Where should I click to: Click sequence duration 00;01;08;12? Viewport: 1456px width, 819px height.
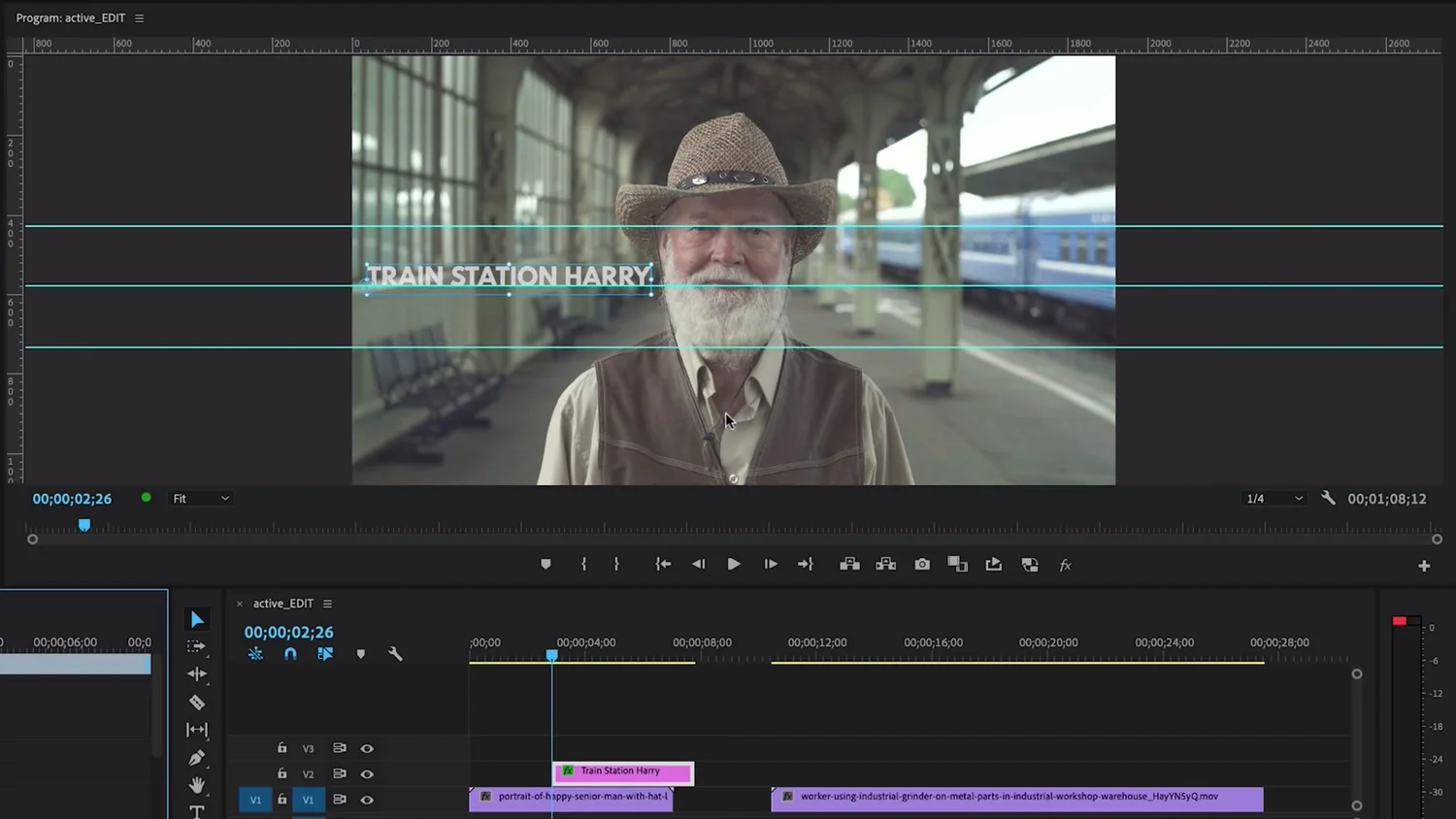pyautogui.click(x=1387, y=499)
